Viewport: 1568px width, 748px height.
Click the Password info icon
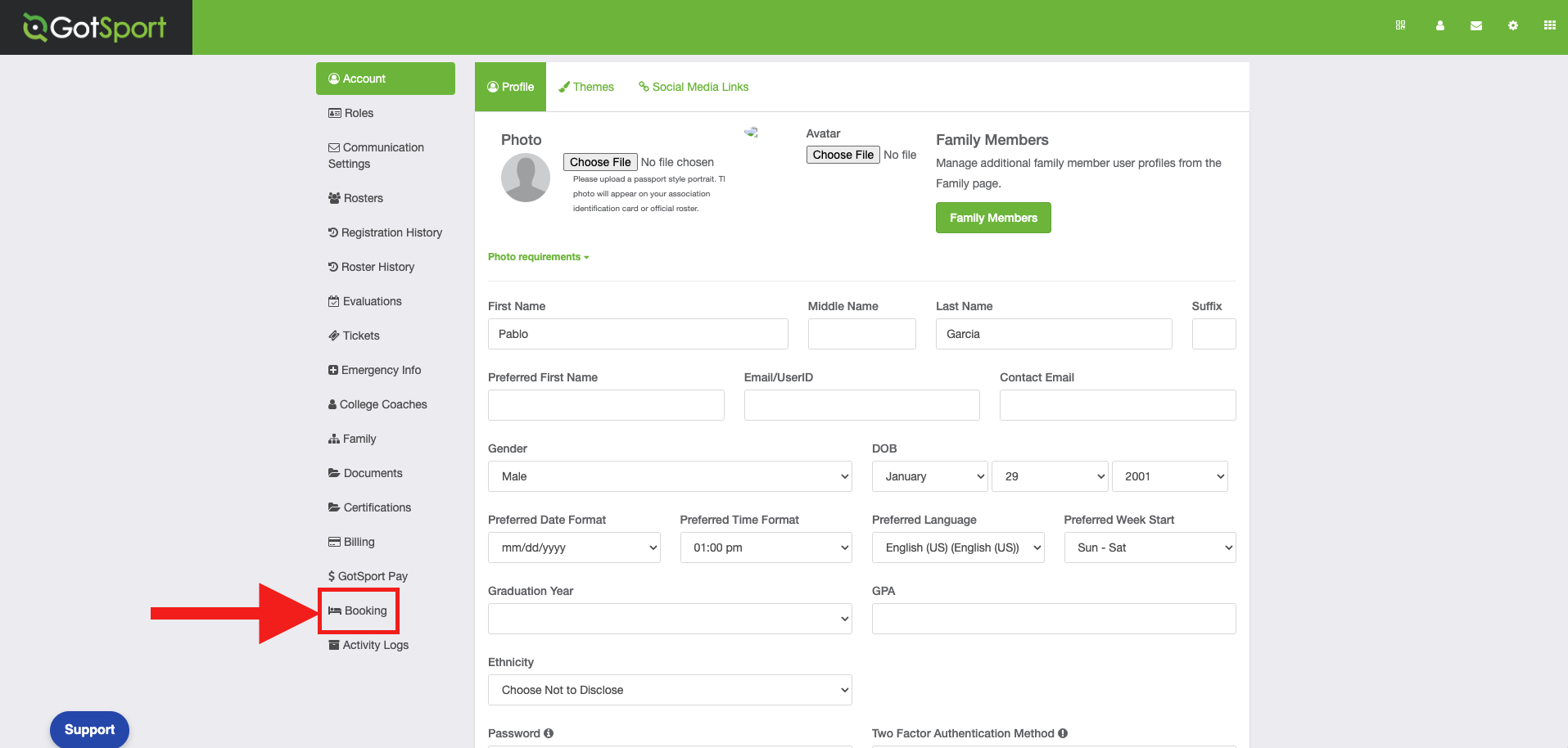[x=549, y=733]
